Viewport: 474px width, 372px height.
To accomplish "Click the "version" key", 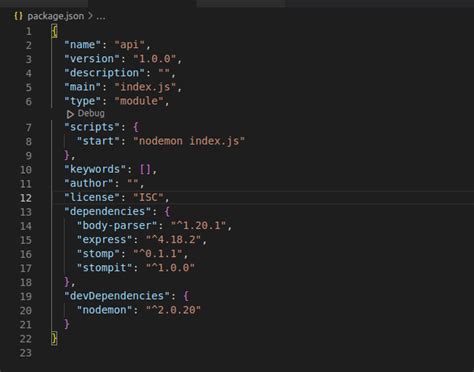I will click(x=92, y=59).
